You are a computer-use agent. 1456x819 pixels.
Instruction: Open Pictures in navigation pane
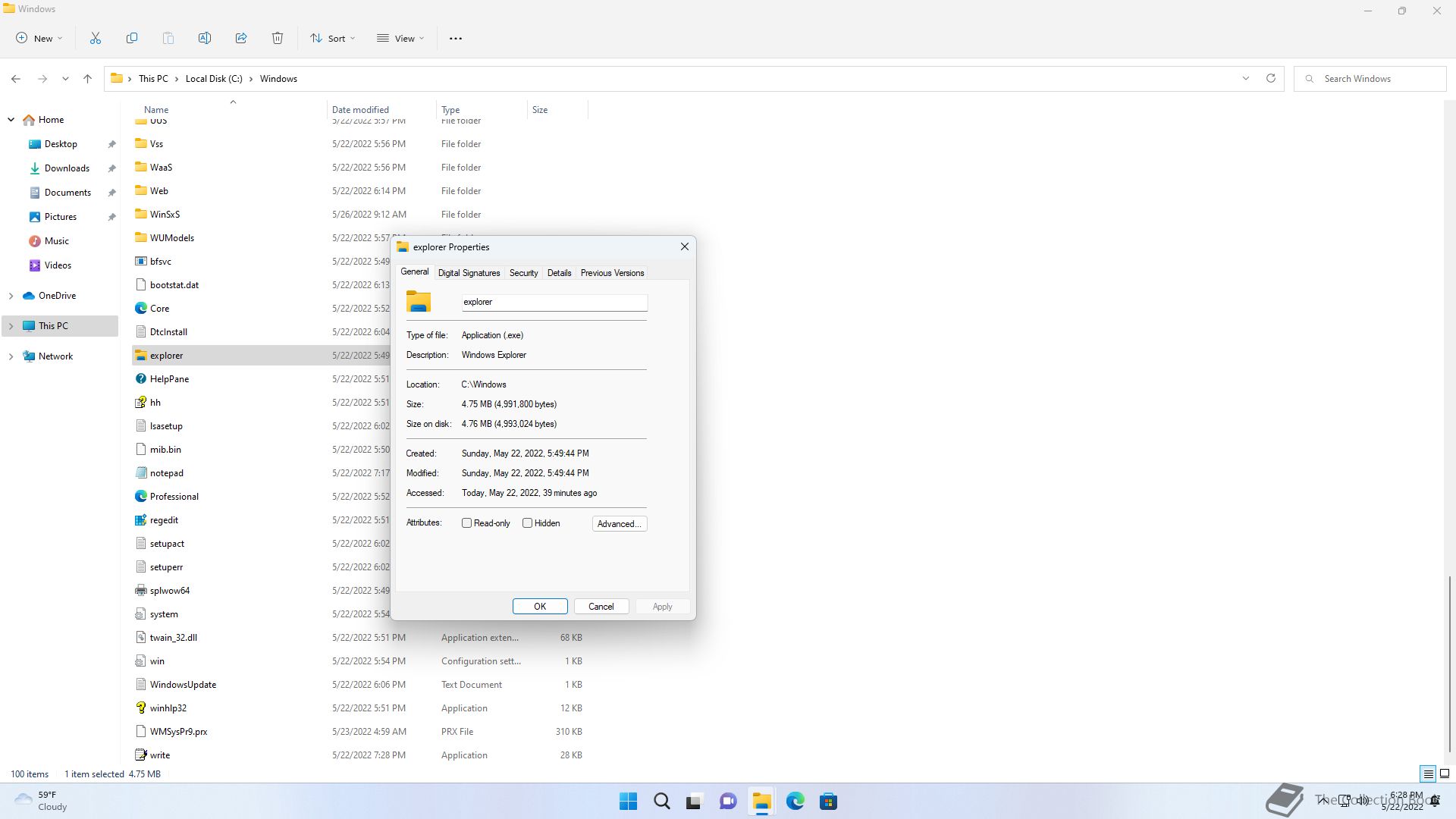click(61, 217)
